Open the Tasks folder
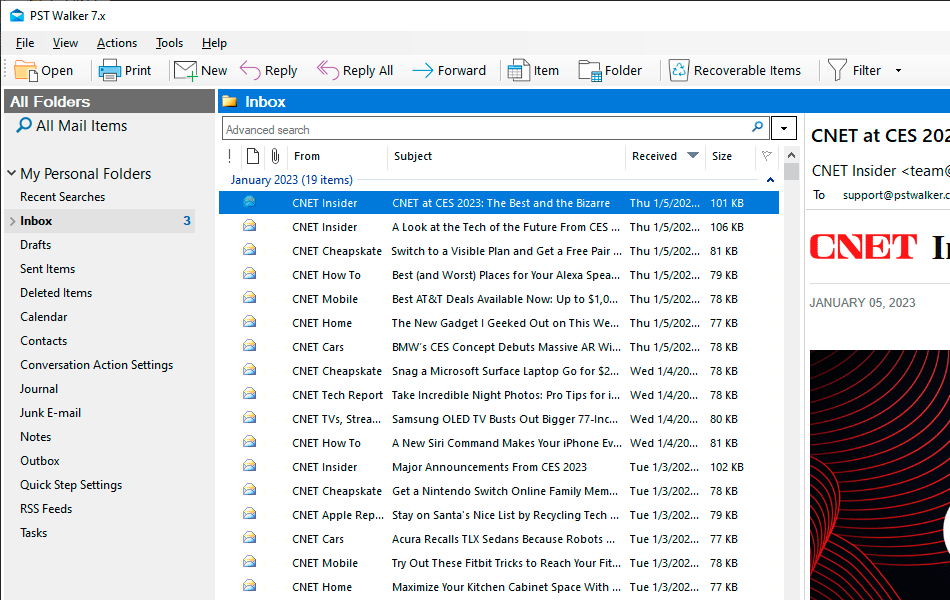This screenshot has height=600, width=950. (x=33, y=533)
